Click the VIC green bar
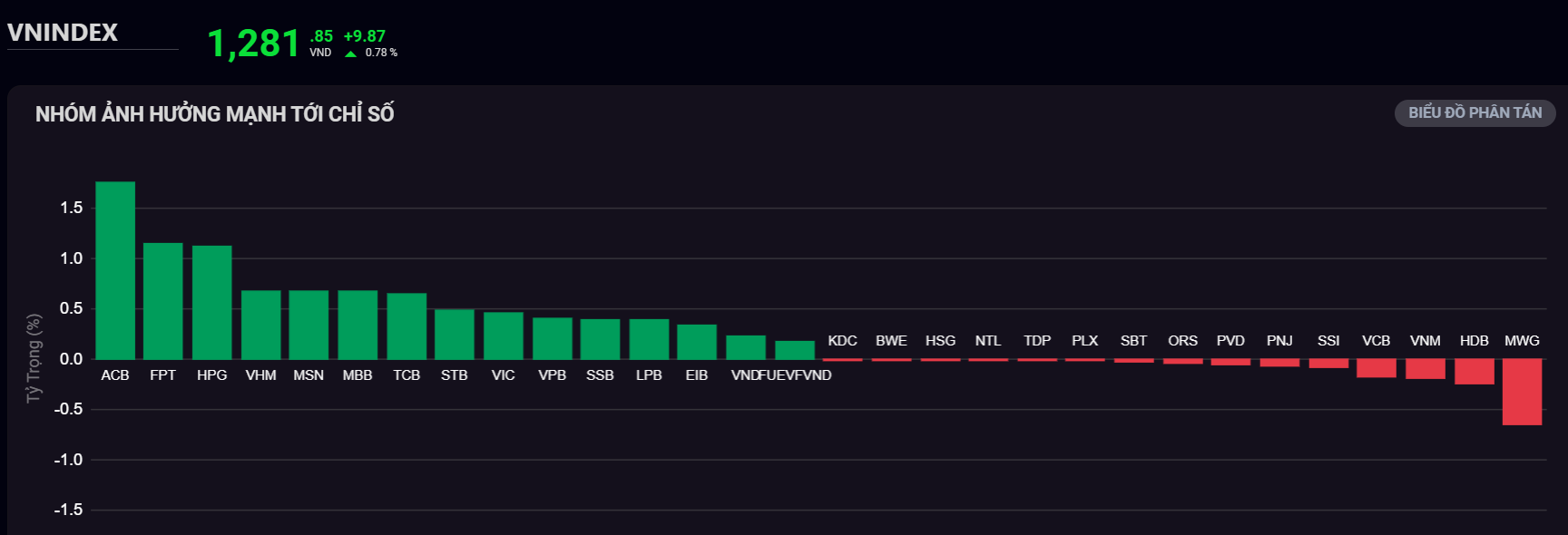This screenshot has height=535, width=1568. tap(504, 336)
